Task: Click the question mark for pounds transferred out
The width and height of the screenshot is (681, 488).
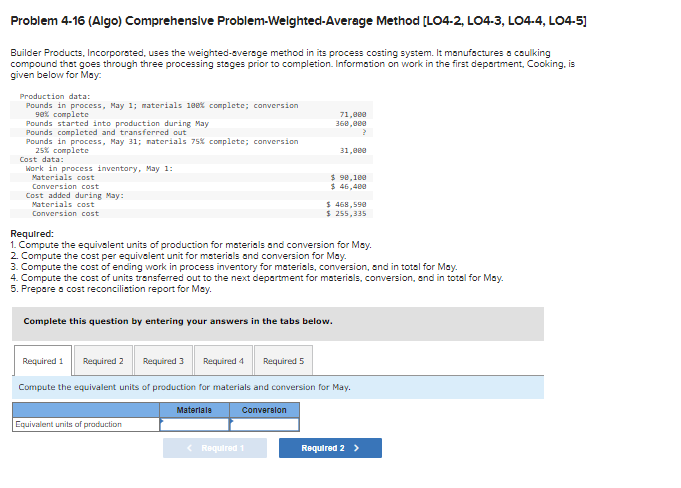Action: [364, 133]
